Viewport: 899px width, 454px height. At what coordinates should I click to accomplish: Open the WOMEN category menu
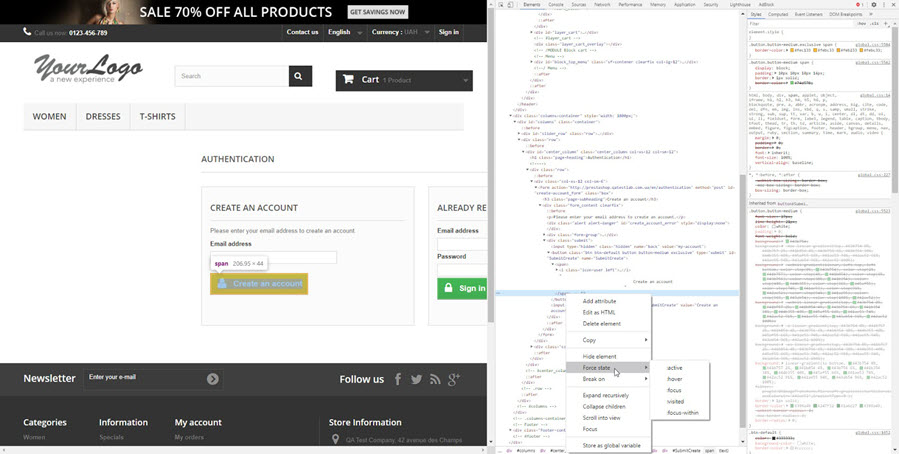coord(49,116)
